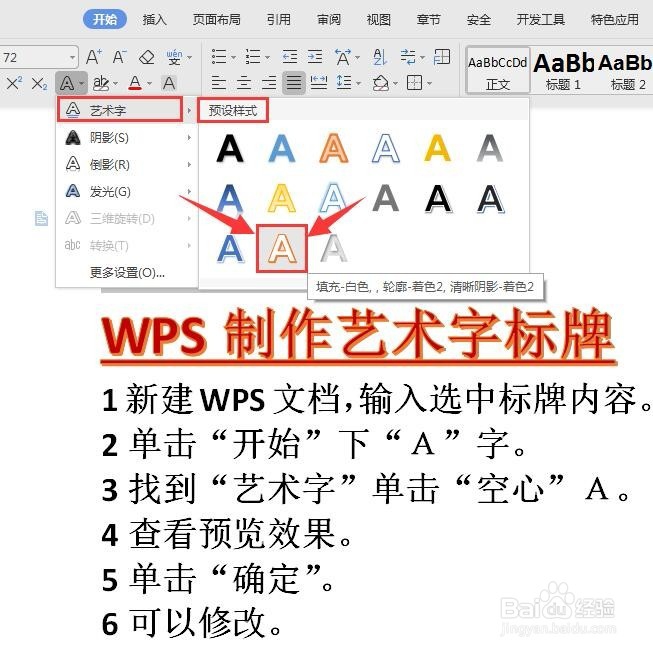
Task: Click the borders icon
Action: [414, 83]
